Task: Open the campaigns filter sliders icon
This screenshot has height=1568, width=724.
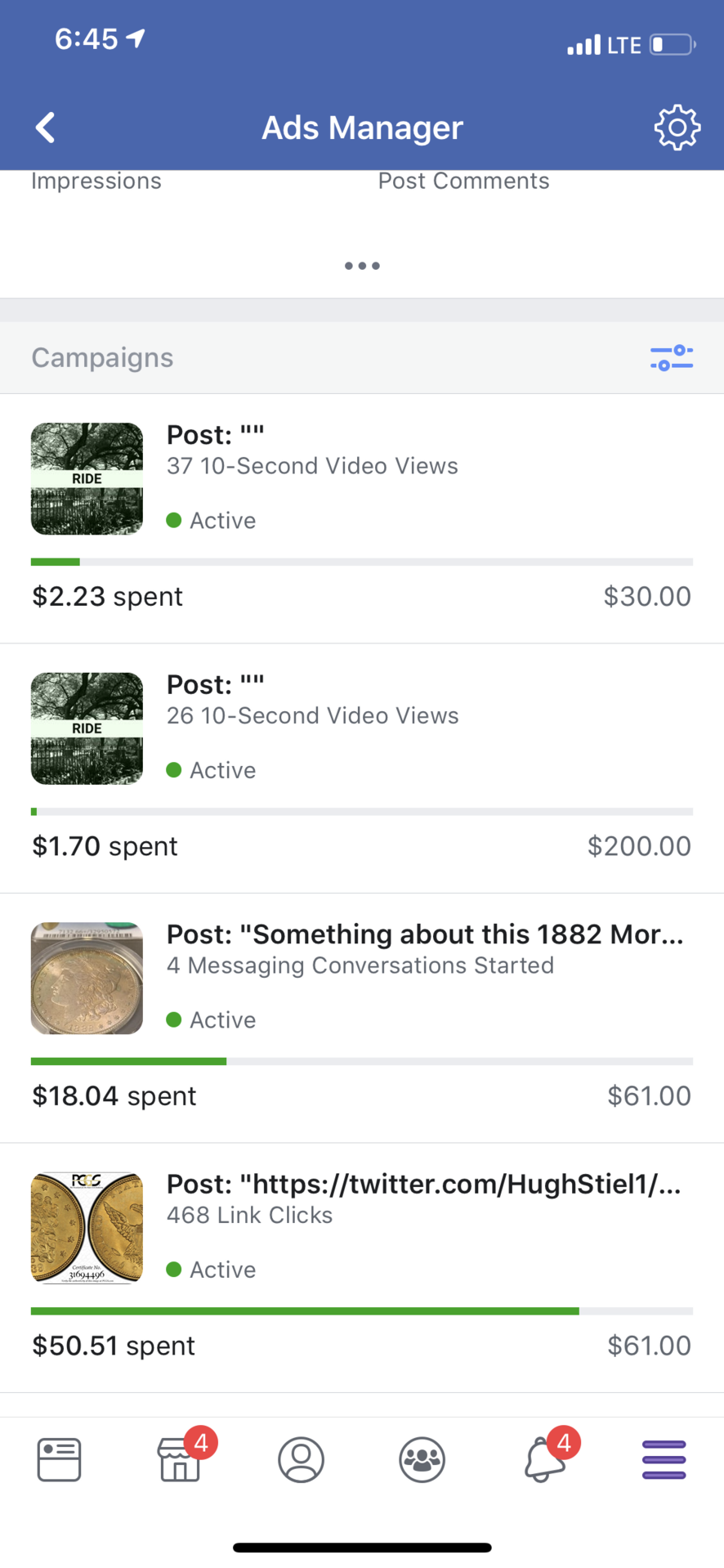Action: click(671, 357)
